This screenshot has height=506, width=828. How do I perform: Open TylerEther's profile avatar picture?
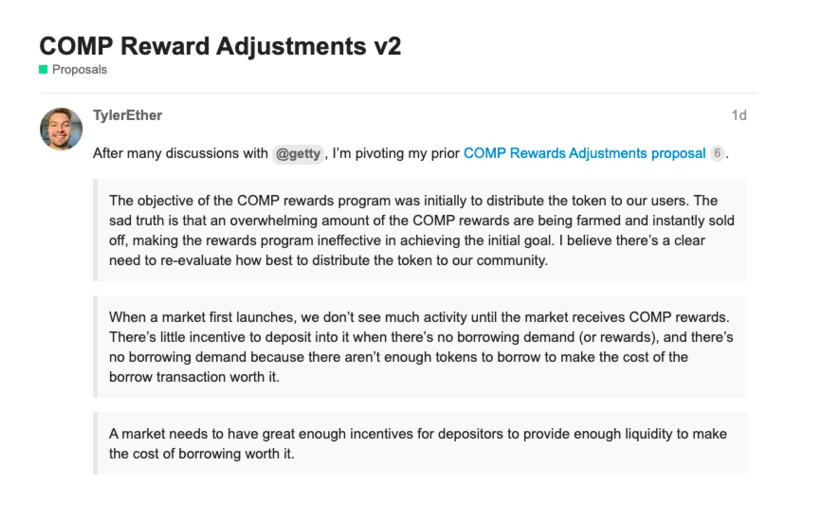[x=61, y=129]
